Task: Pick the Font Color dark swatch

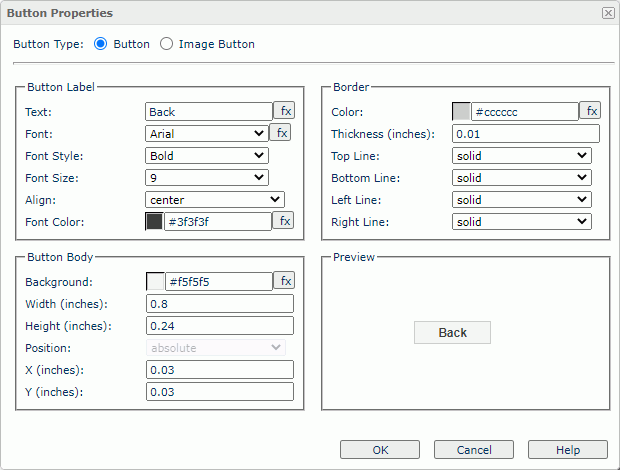Action: point(154,222)
